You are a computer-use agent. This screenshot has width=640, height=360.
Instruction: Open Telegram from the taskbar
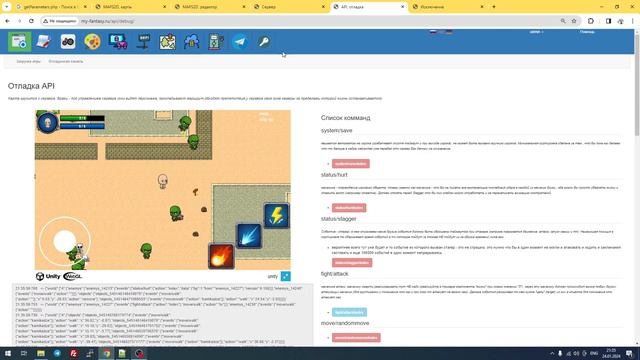57,353
